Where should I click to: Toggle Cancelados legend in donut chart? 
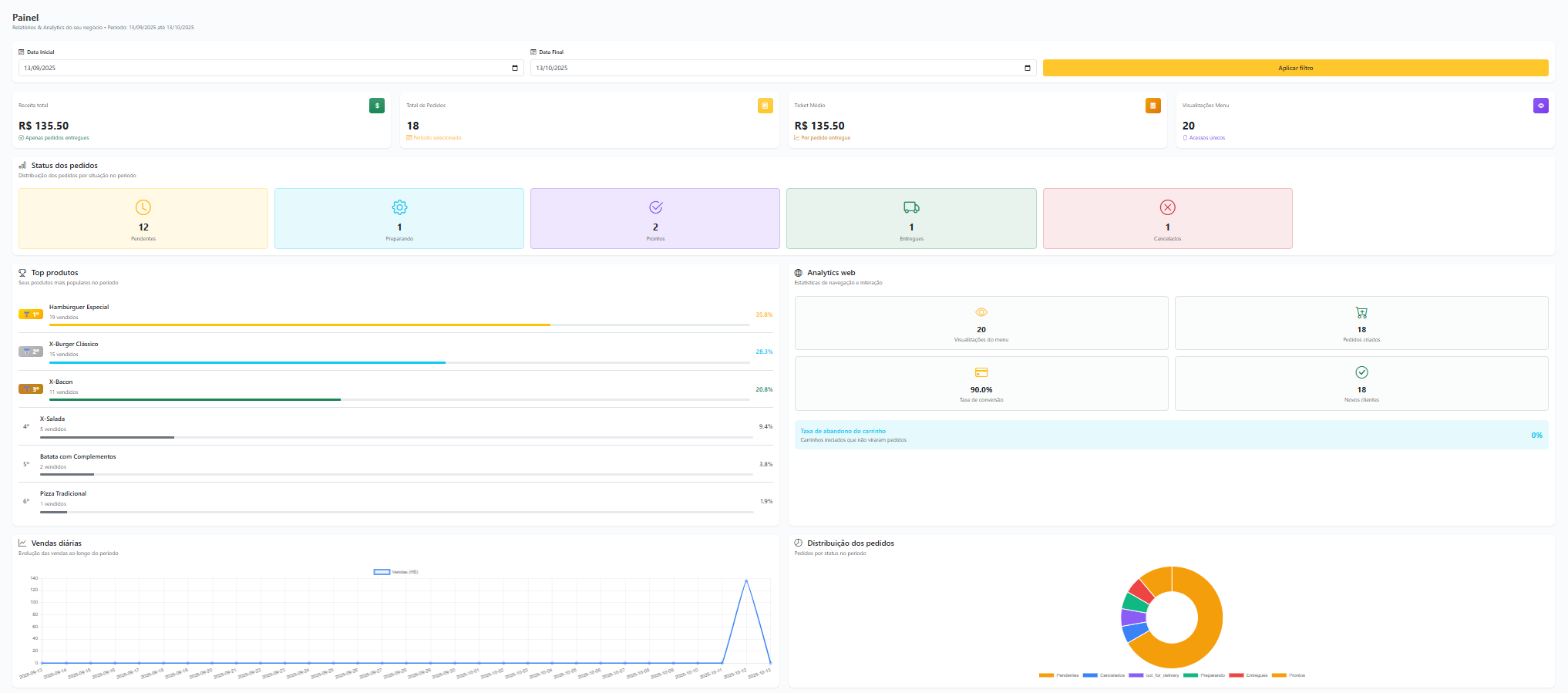(1104, 675)
